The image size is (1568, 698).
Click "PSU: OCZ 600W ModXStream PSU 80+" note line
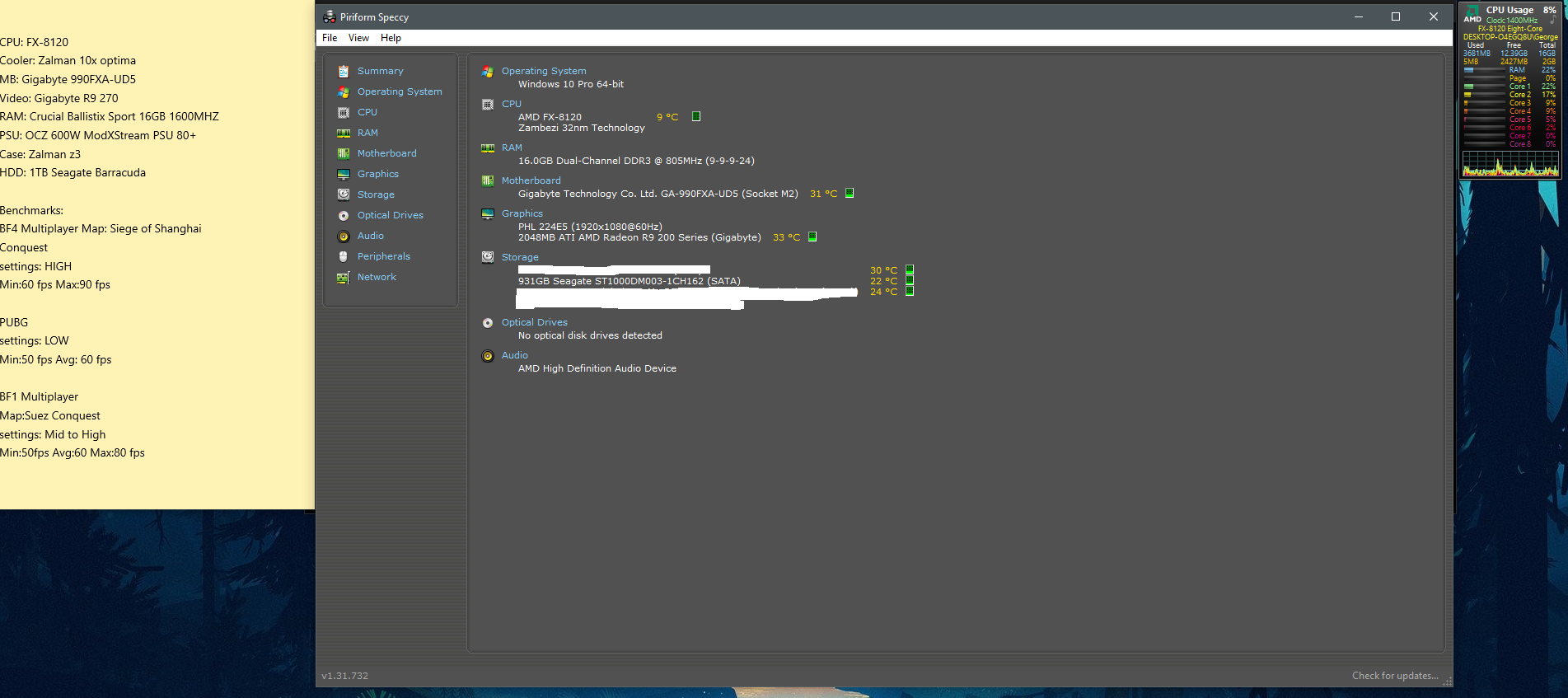coord(98,135)
